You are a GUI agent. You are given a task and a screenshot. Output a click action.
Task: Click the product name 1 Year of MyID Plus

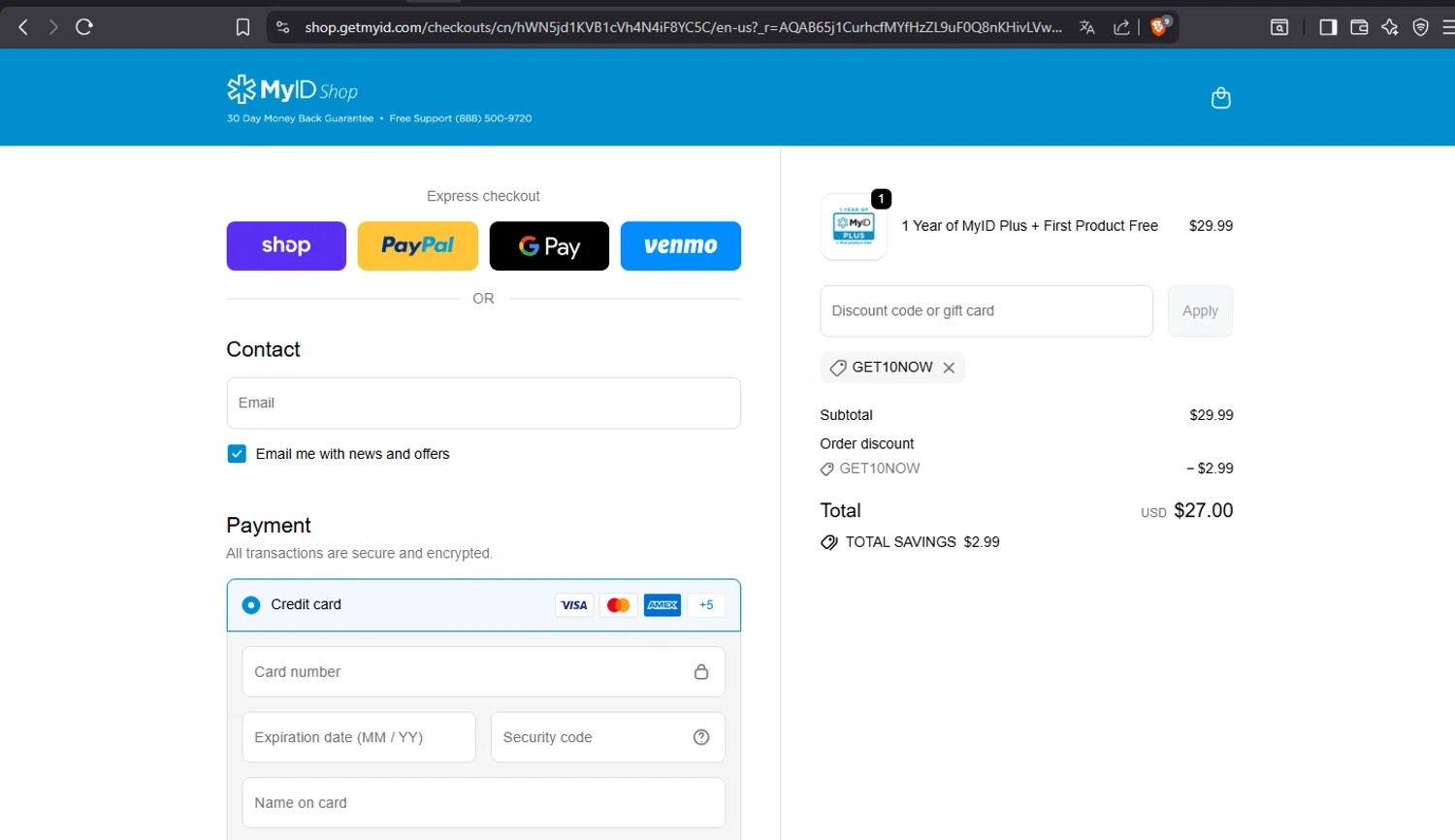(1030, 226)
